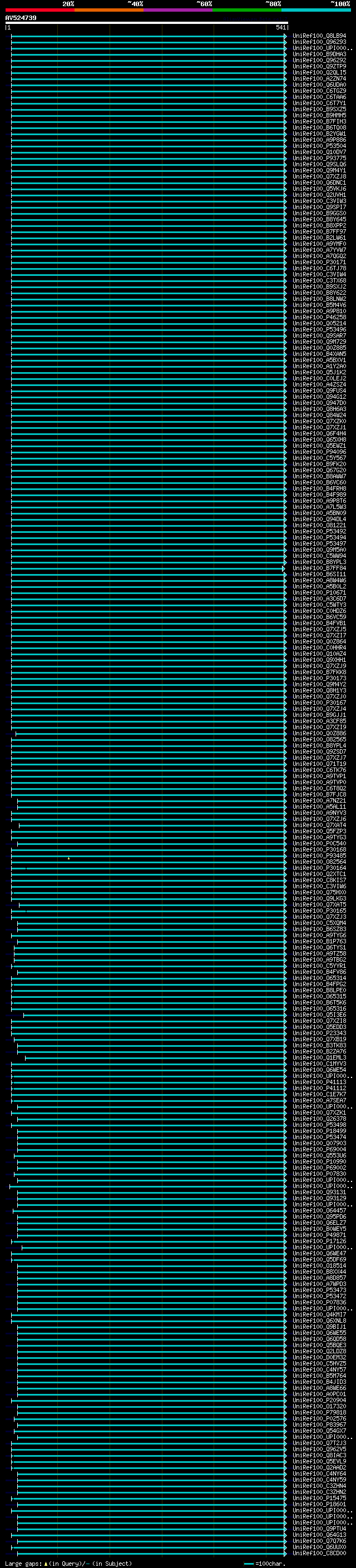Select UniRef100_A9TZ58 label

tap(319, 954)
